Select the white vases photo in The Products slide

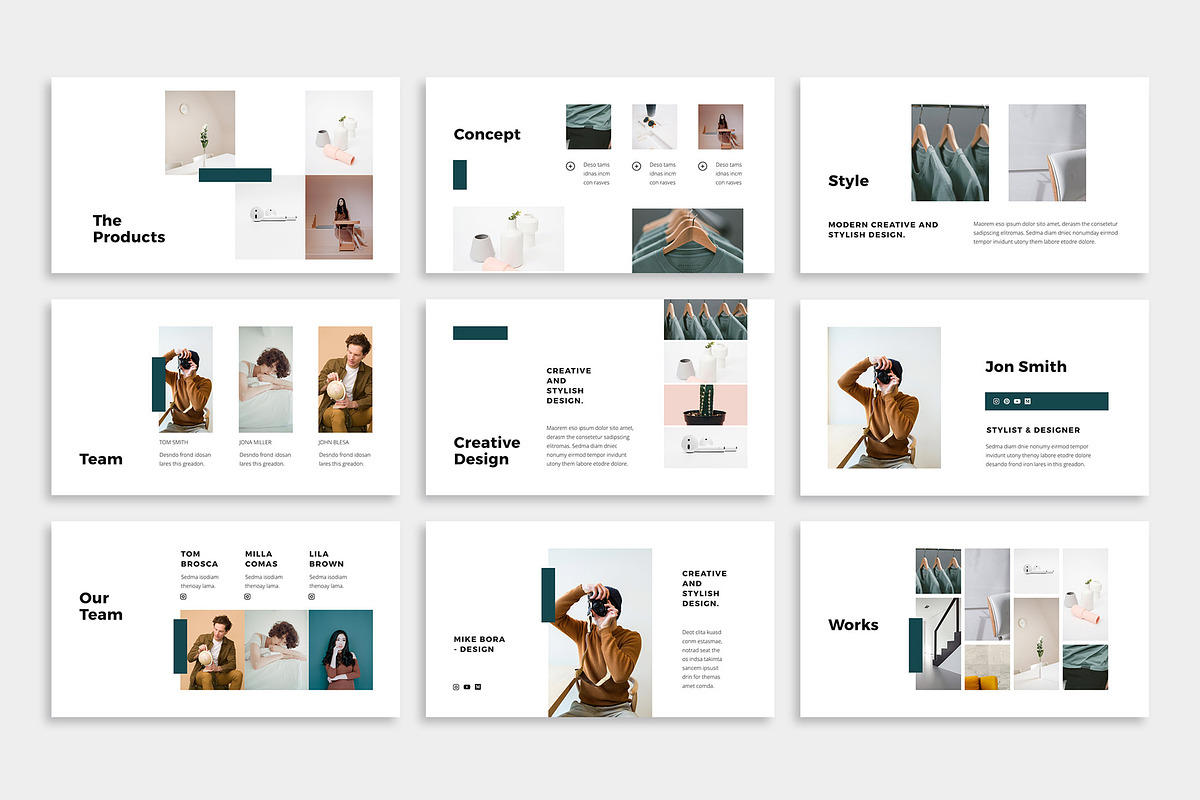pyautogui.click(x=339, y=133)
